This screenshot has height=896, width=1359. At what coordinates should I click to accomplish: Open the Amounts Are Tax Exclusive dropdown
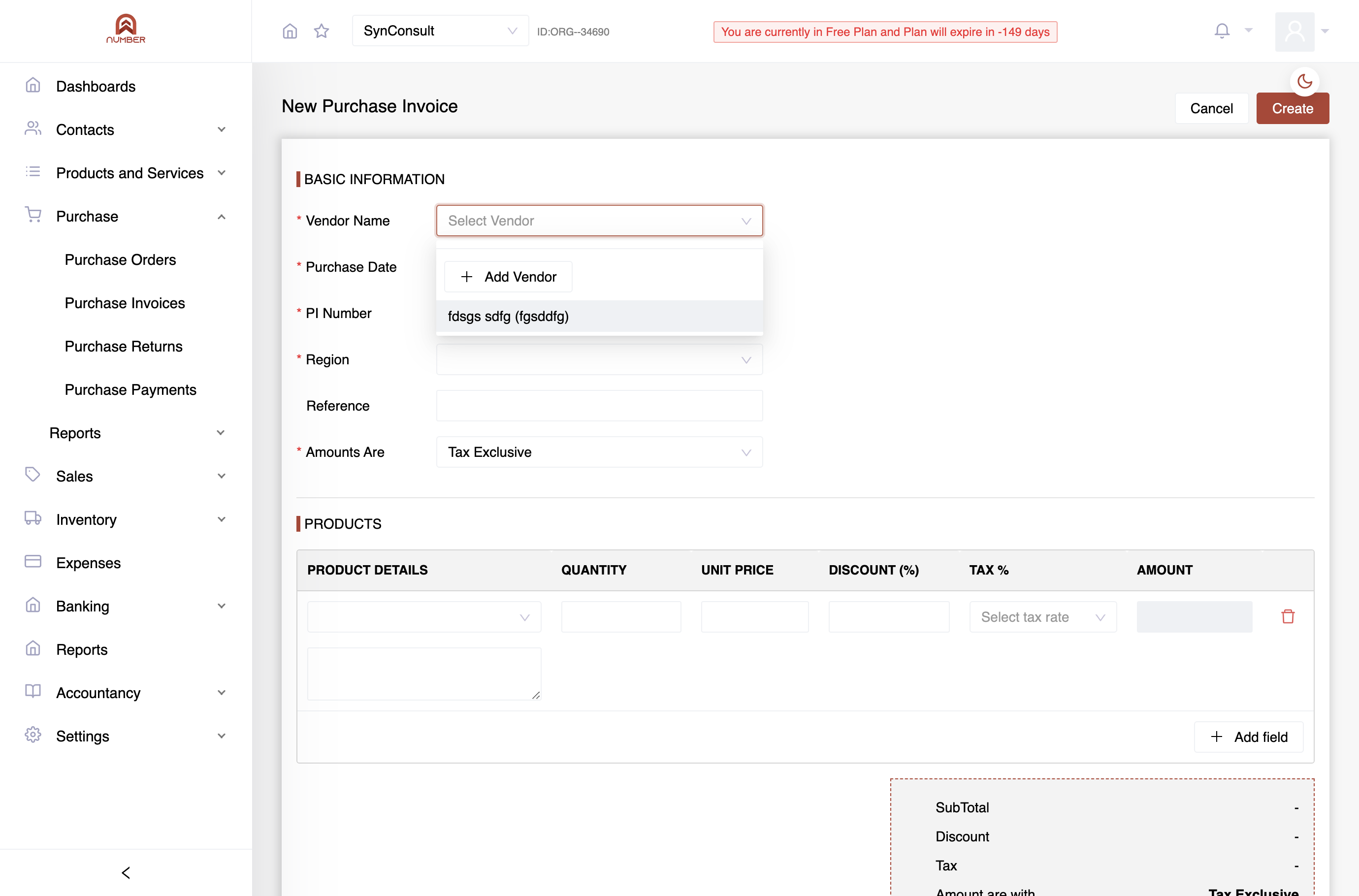(x=599, y=452)
